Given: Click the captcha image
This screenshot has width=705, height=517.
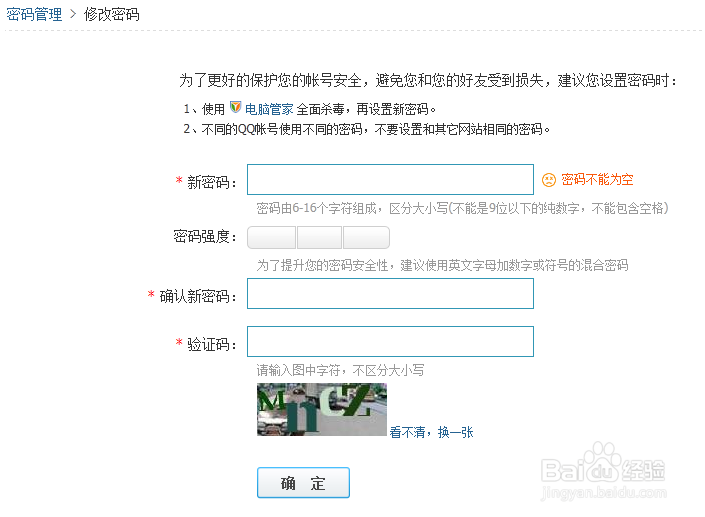Looking at the screenshot, I should [x=321, y=409].
